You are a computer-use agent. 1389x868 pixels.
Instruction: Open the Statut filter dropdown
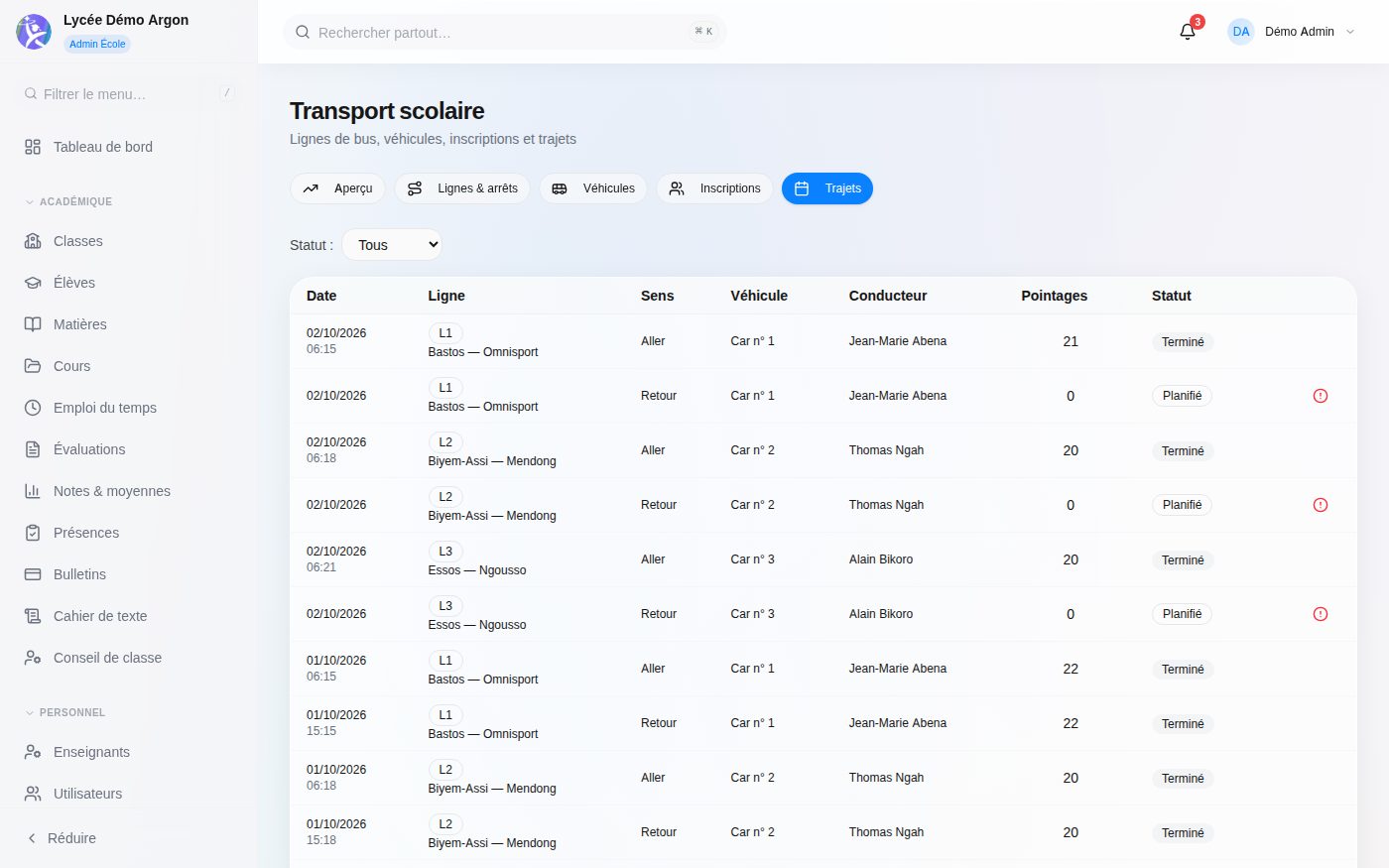pos(392,245)
